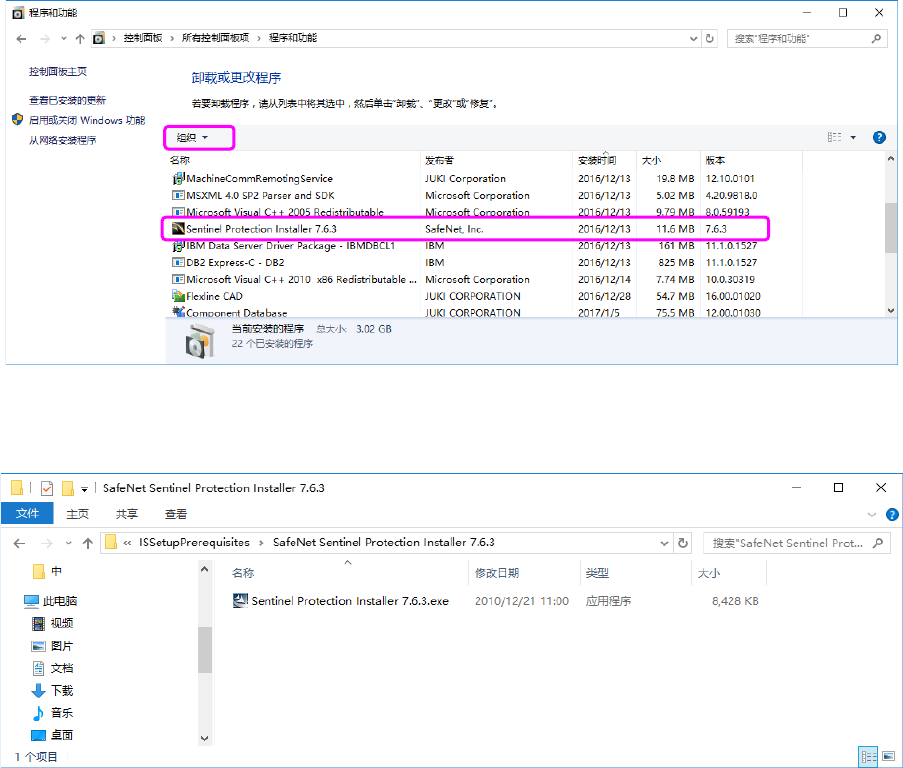Click SafeNet, Inc. publisher cell
This screenshot has height=768, width=903.
454,229
